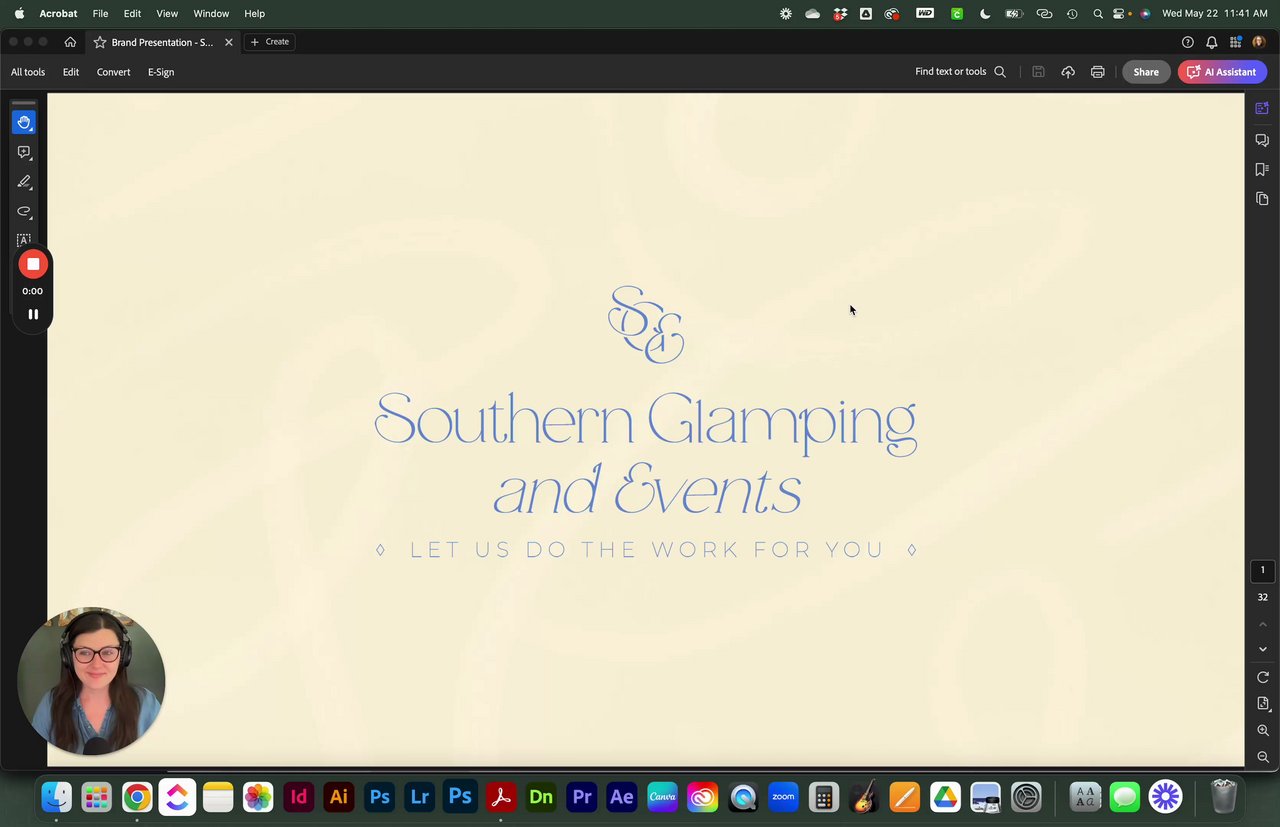Pick the freehand Draw lasso tool

24,211
